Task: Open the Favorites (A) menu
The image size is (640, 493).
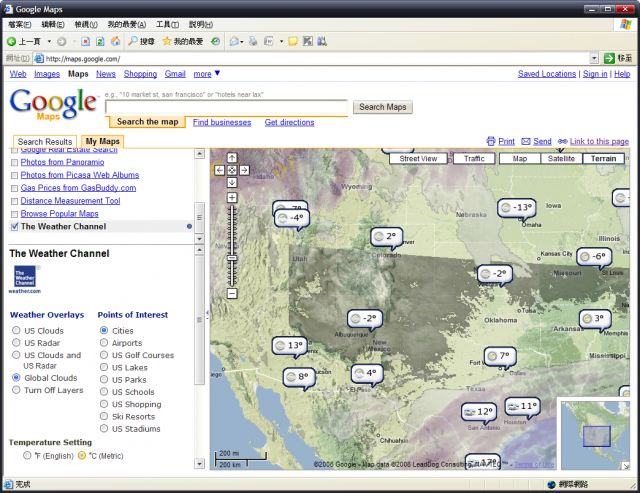Action: tap(127, 24)
